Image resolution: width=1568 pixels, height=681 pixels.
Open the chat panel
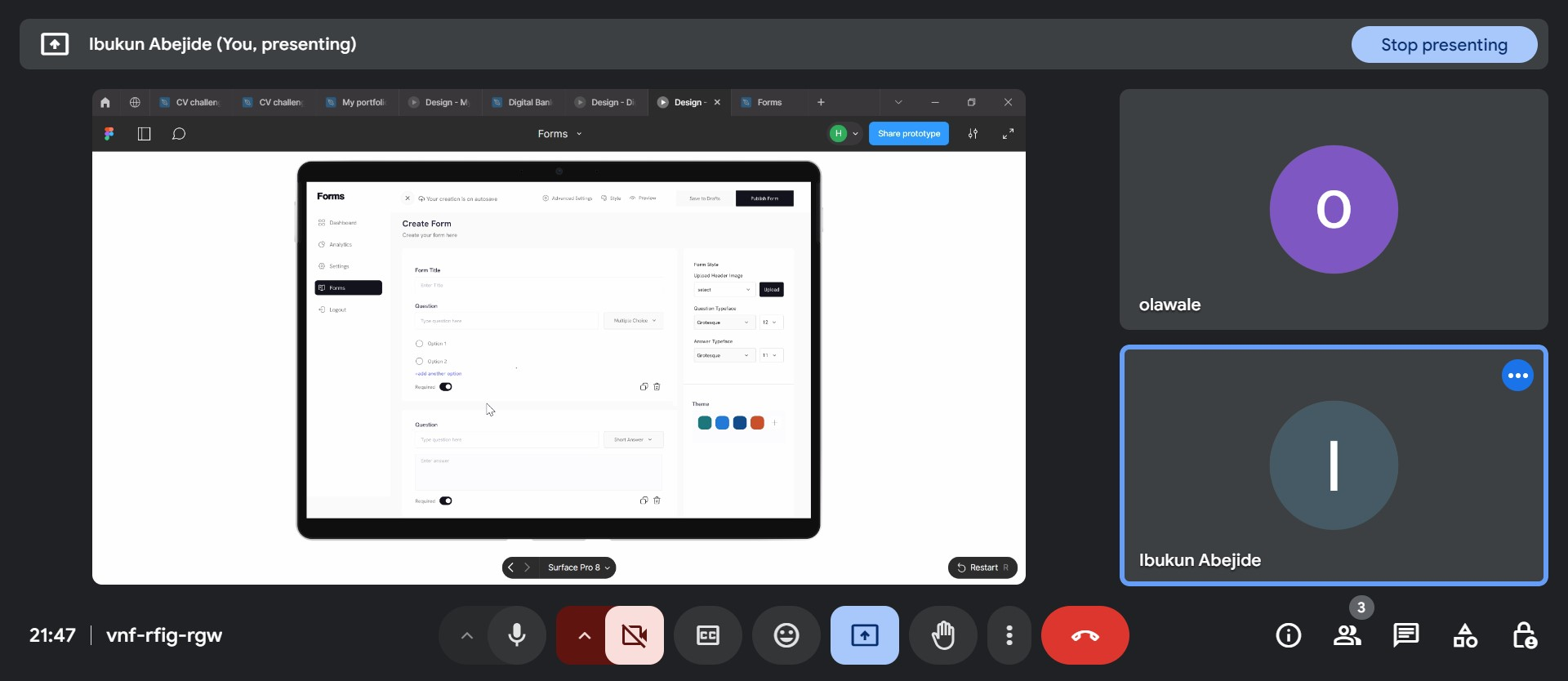pyautogui.click(x=1405, y=635)
